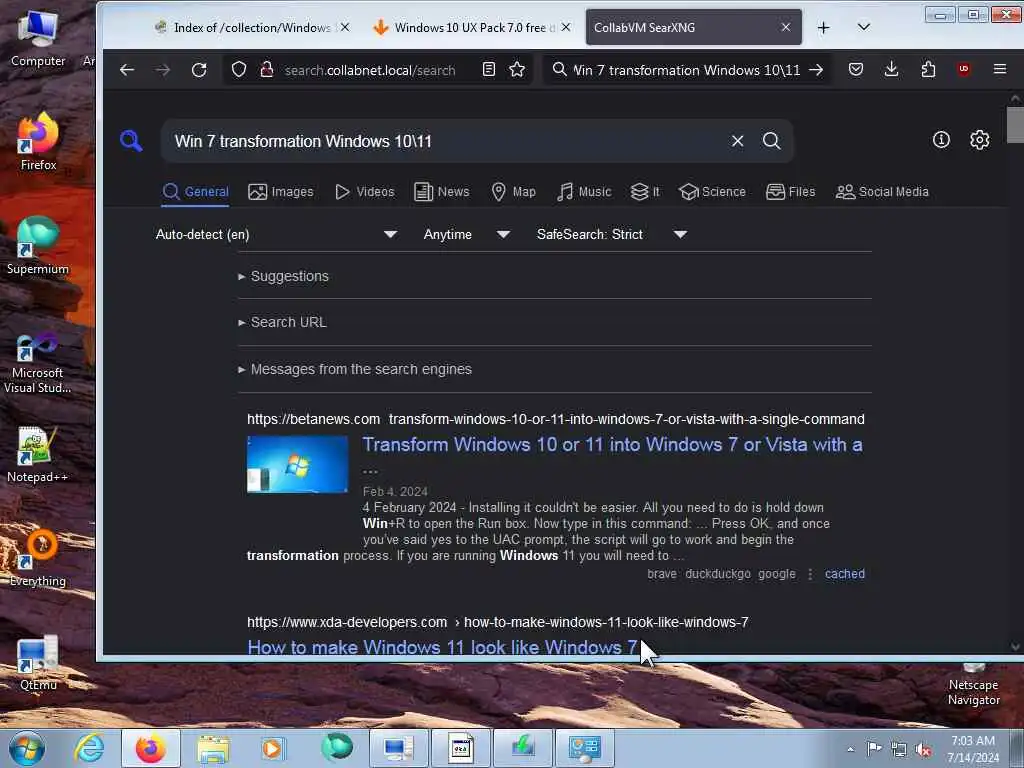Viewport: 1024px width, 768px height.
Task: Open a new browser tab
Action: pyautogui.click(x=824, y=27)
